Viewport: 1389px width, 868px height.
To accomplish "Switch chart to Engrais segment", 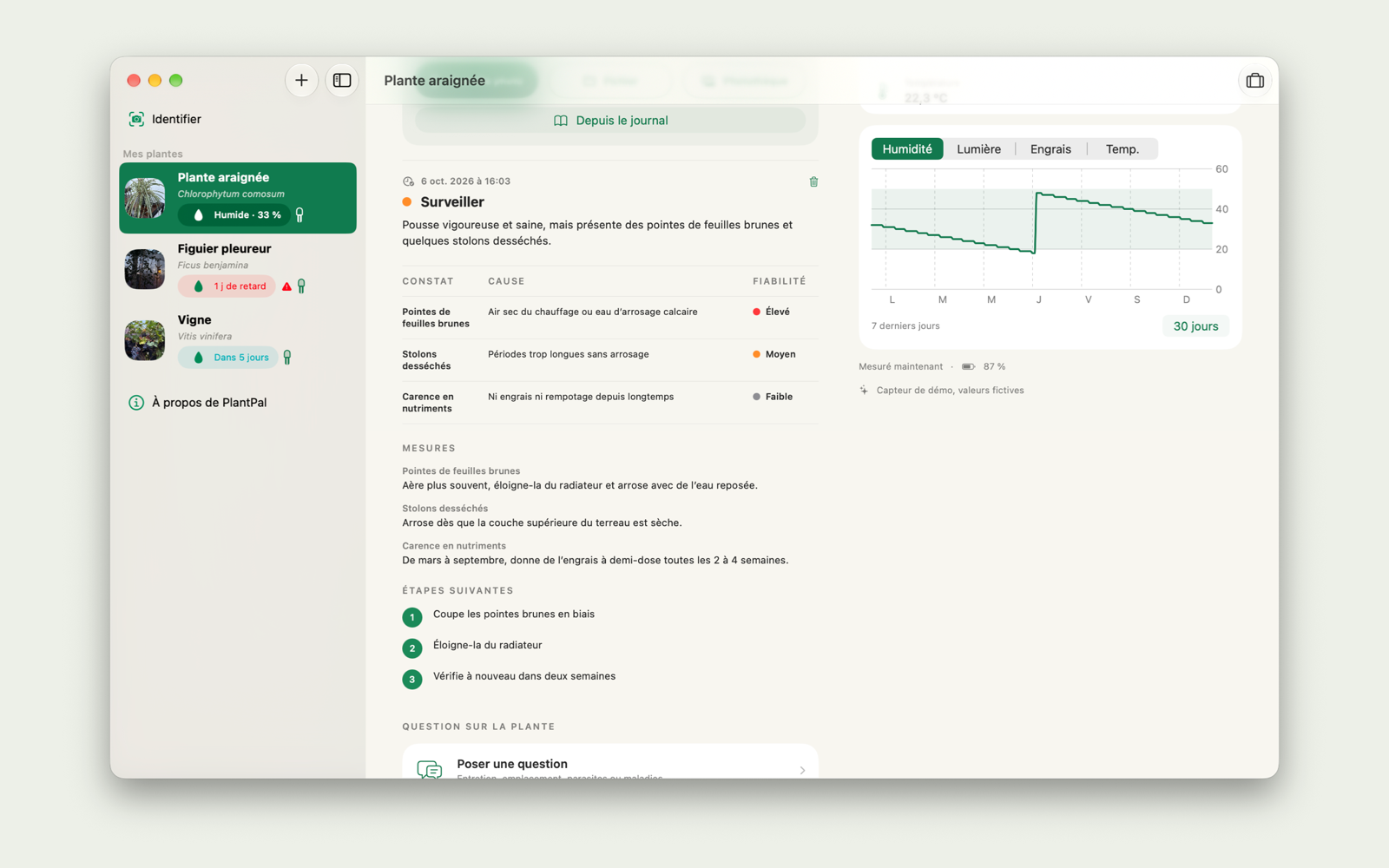I will (1050, 149).
